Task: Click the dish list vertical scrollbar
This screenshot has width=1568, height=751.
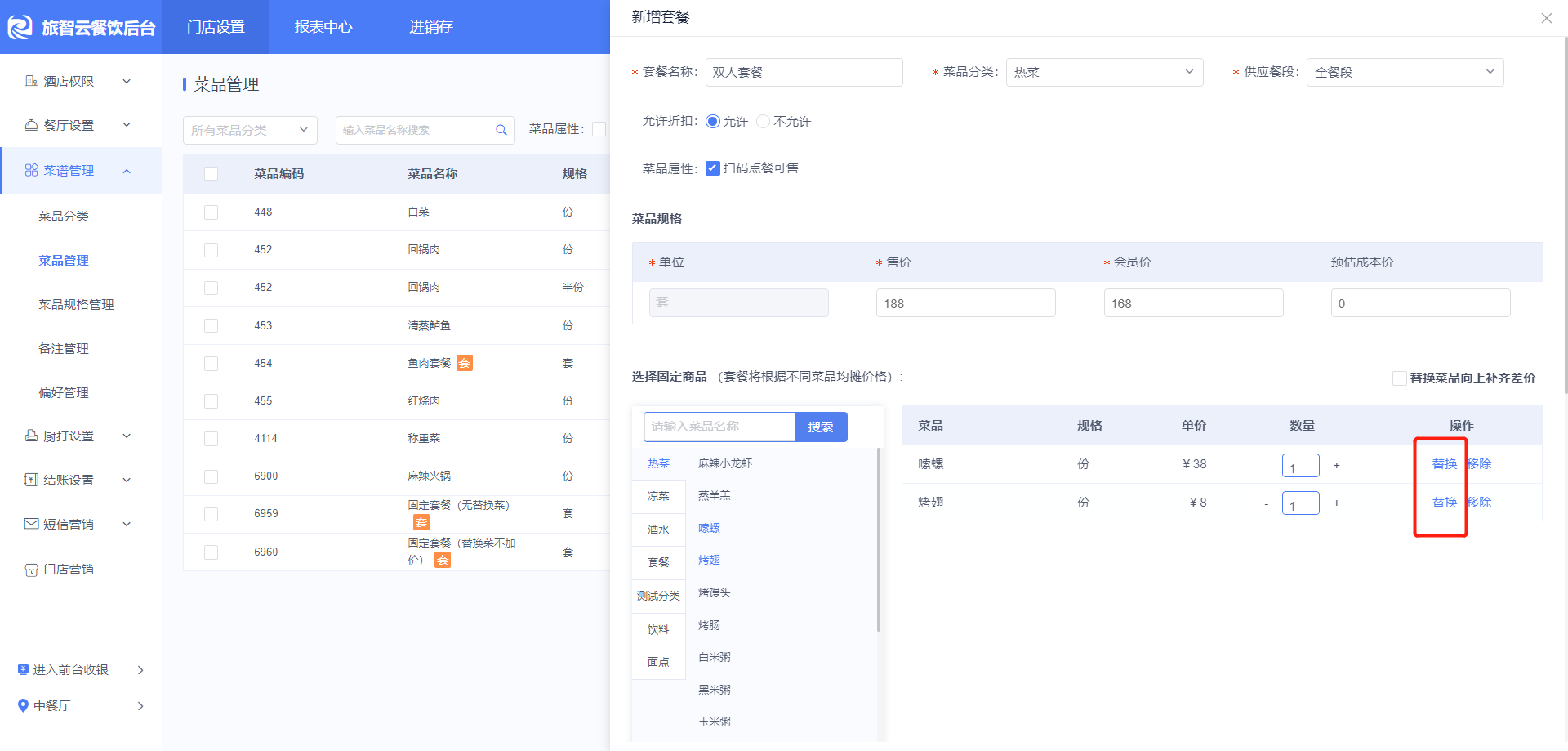Action: pos(879,539)
